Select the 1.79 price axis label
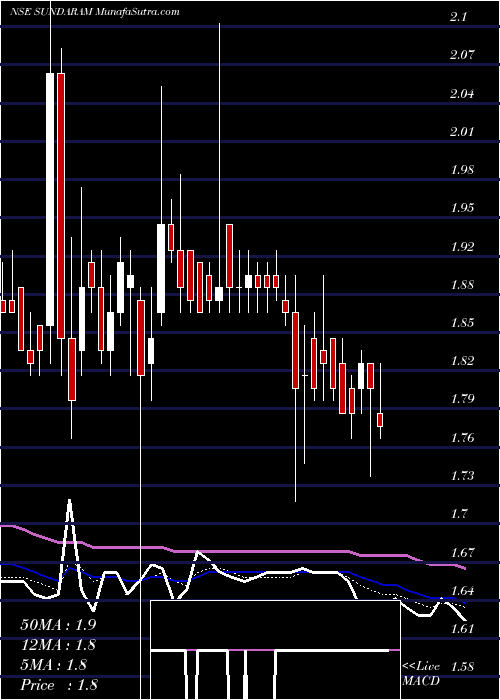This screenshot has height=700, width=500. [462, 399]
